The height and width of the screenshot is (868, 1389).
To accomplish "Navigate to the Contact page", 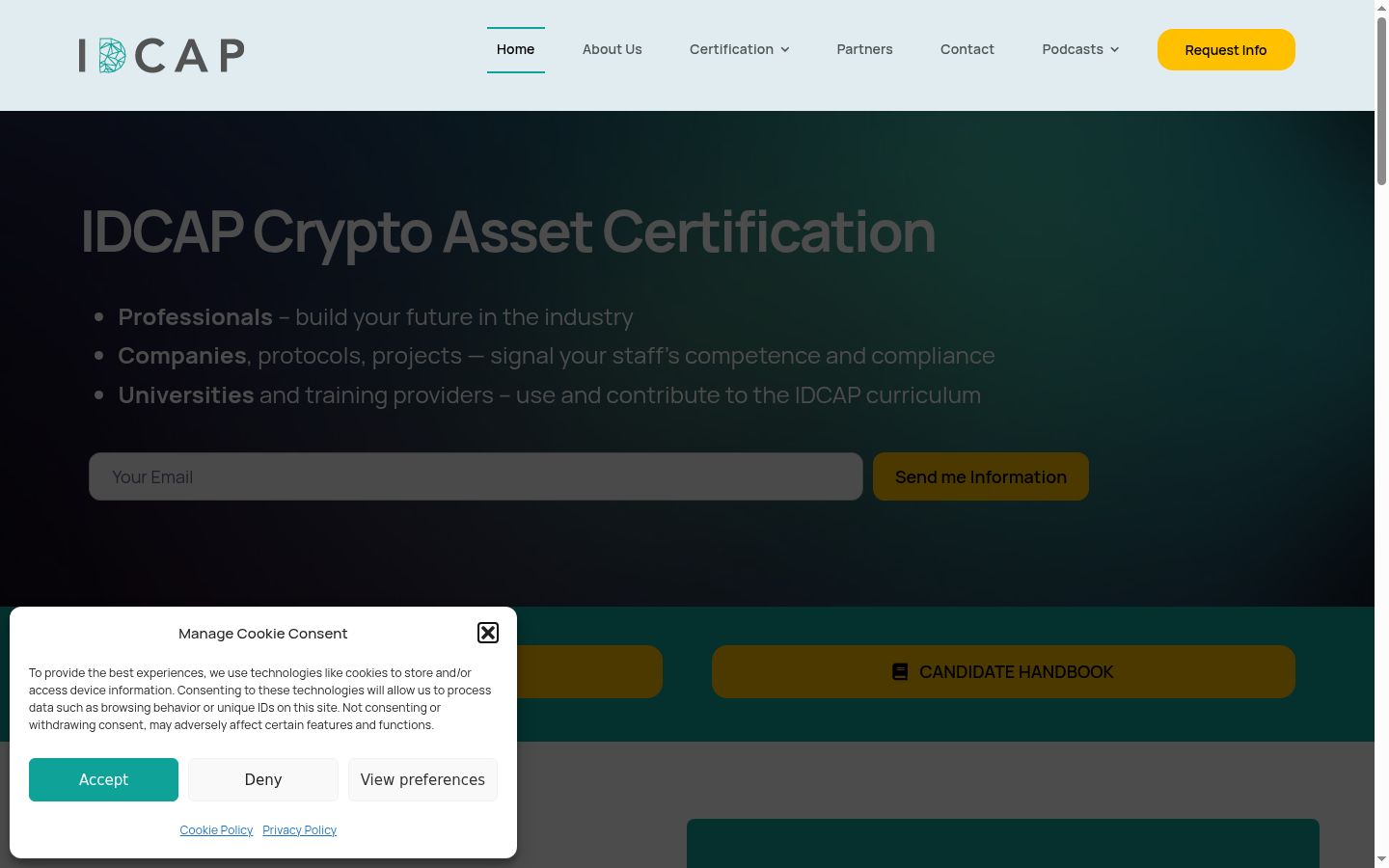I will point(967,49).
